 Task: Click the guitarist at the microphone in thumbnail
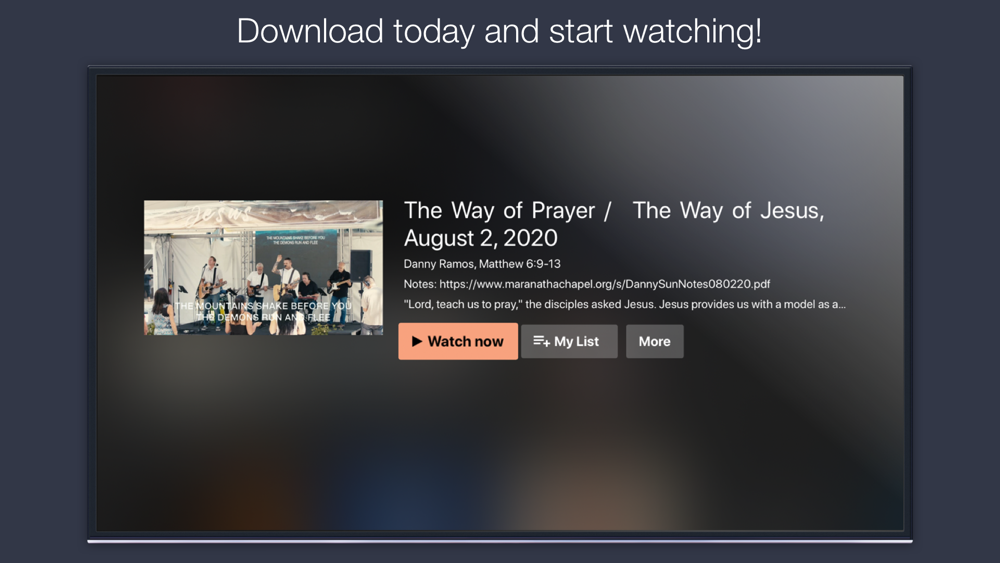[x=210, y=284]
